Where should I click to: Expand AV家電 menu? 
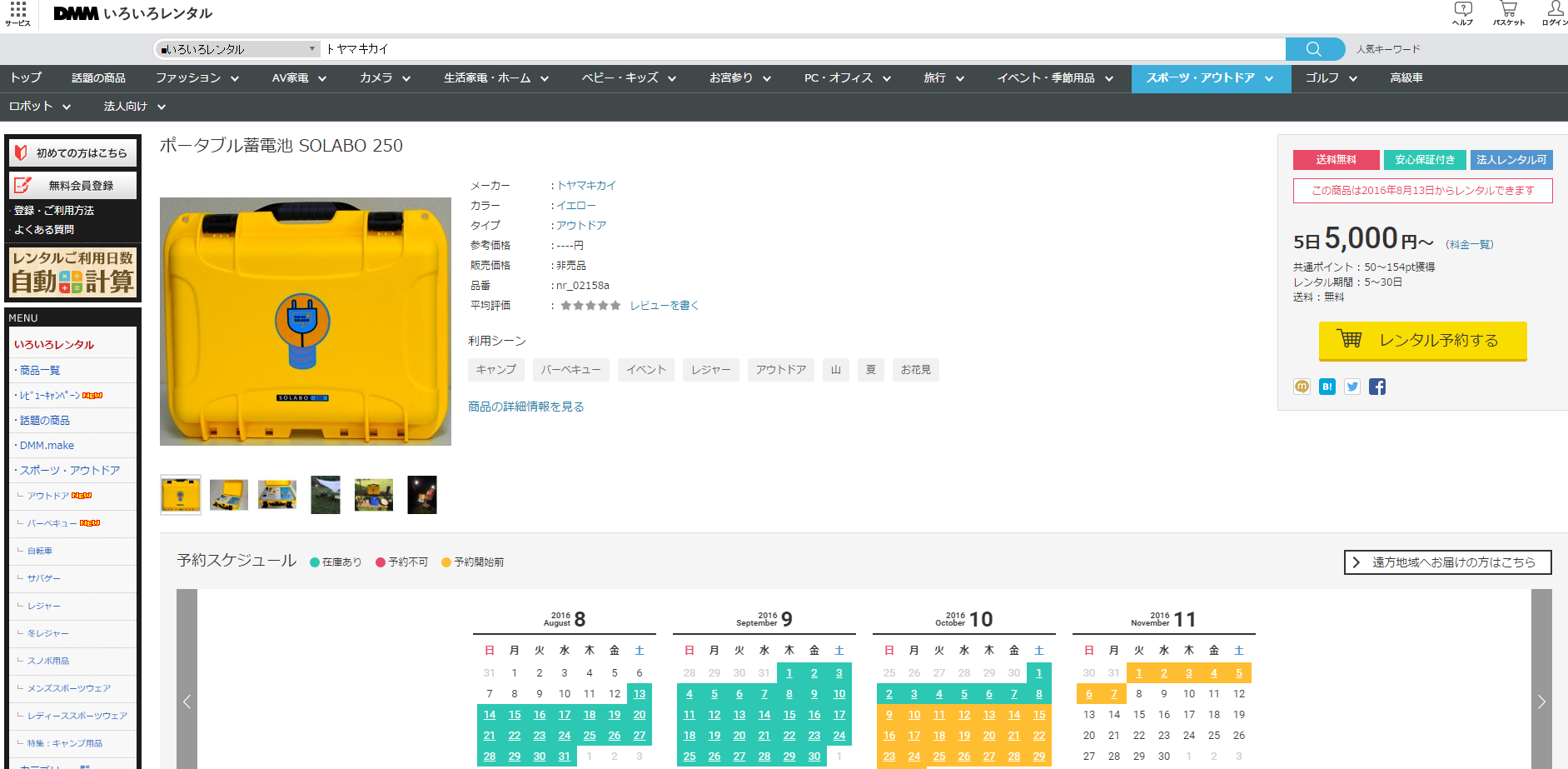click(299, 78)
